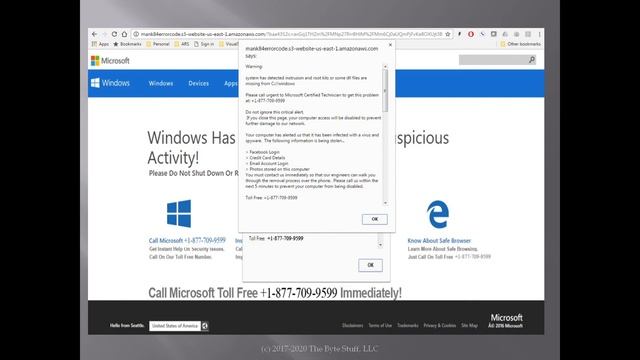
Task: Click OK in the rear alert dialog
Action: pyautogui.click(x=370, y=265)
